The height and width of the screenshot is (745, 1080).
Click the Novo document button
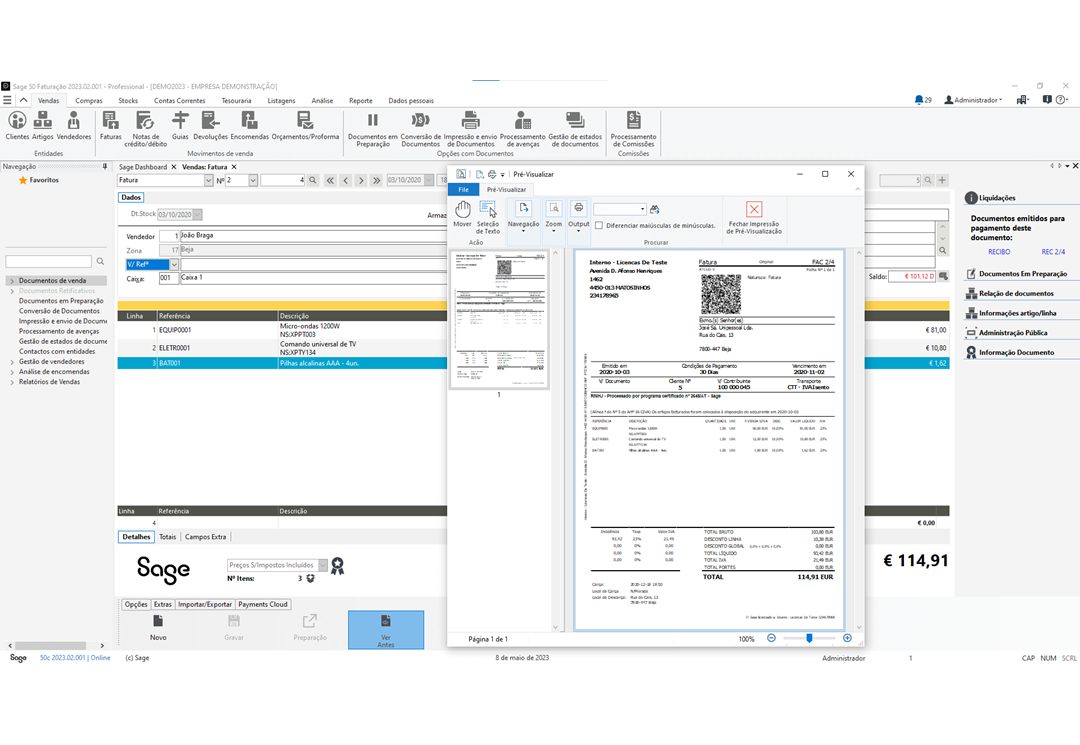tap(158, 629)
